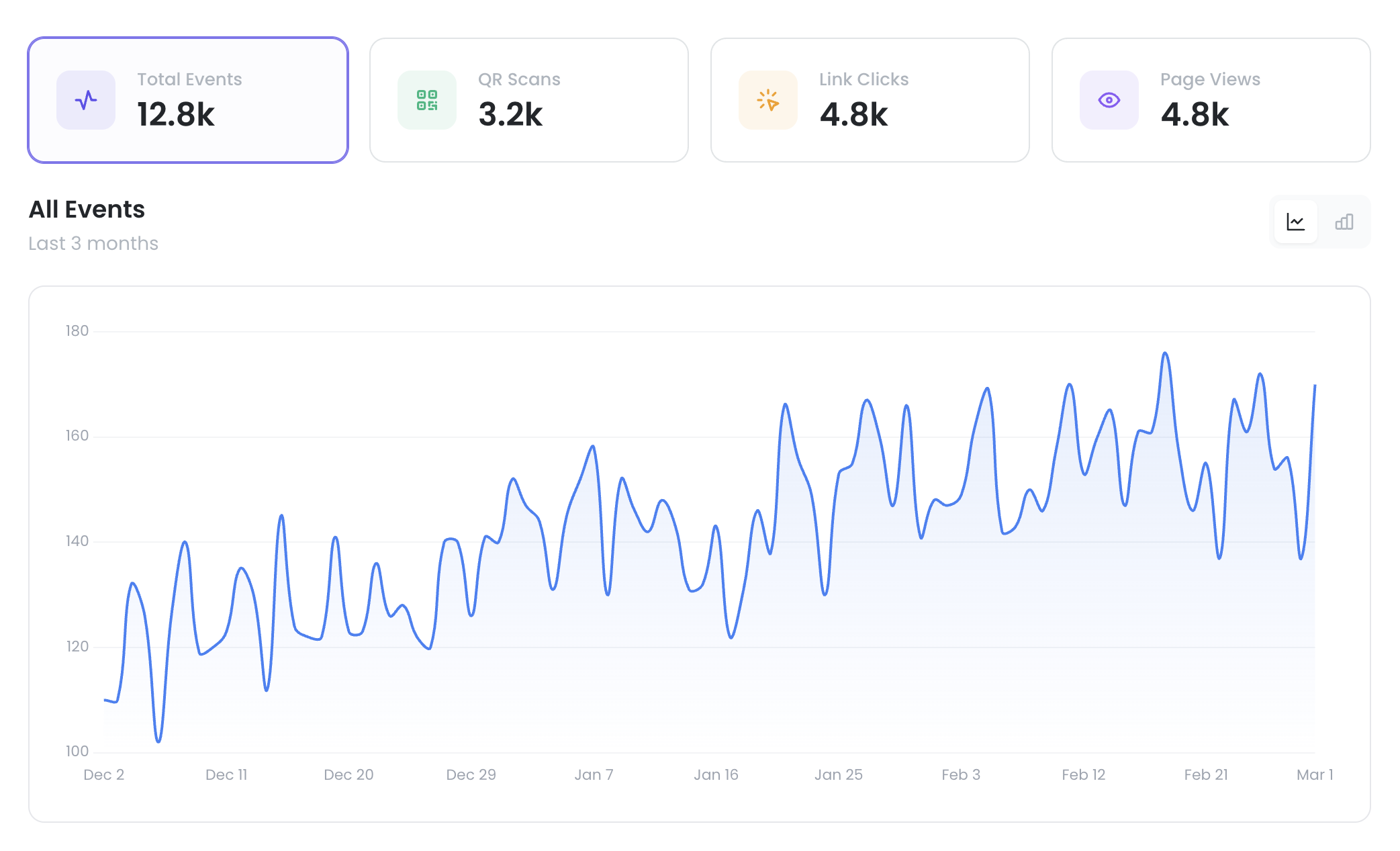
Task: Click the 180 y-axis label
Action: (77, 330)
